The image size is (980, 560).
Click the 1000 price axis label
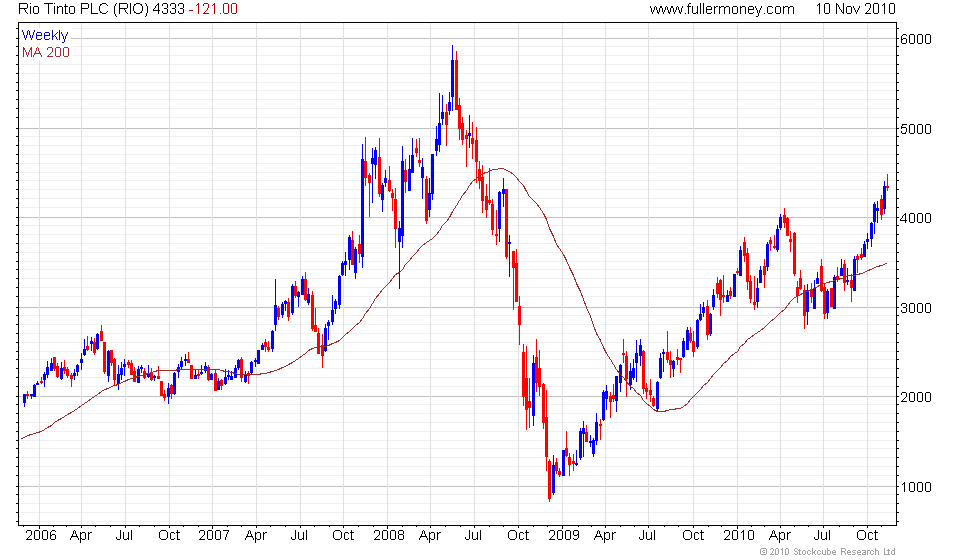(x=916, y=488)
